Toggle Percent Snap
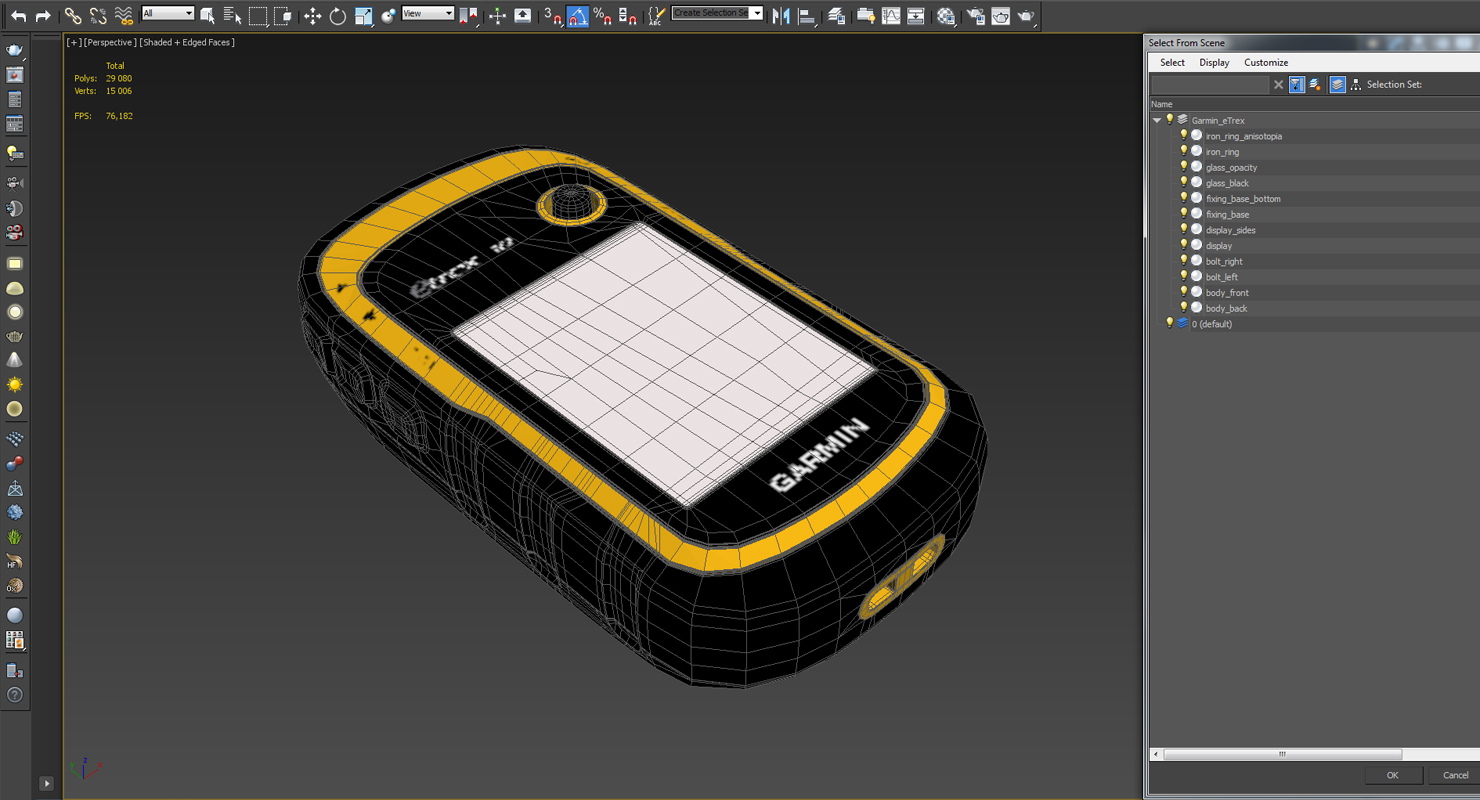Screen dimensions: 1480x800 pos(602,15)
